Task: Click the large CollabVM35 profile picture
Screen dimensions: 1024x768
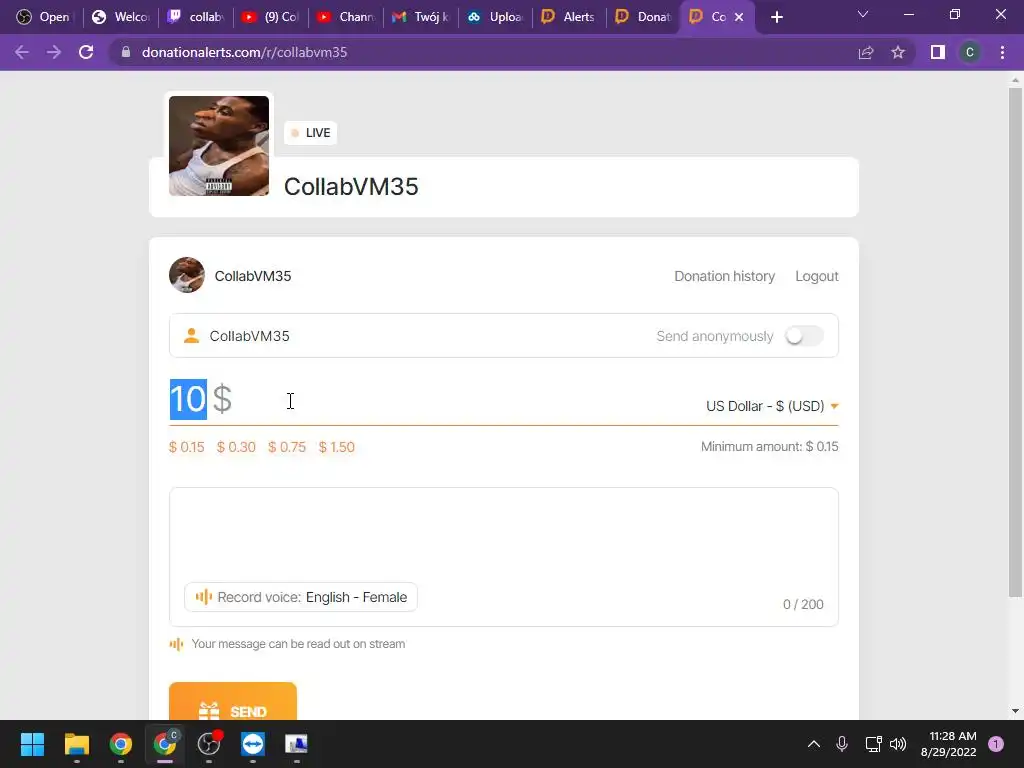Action: click(x=219, y=146)
